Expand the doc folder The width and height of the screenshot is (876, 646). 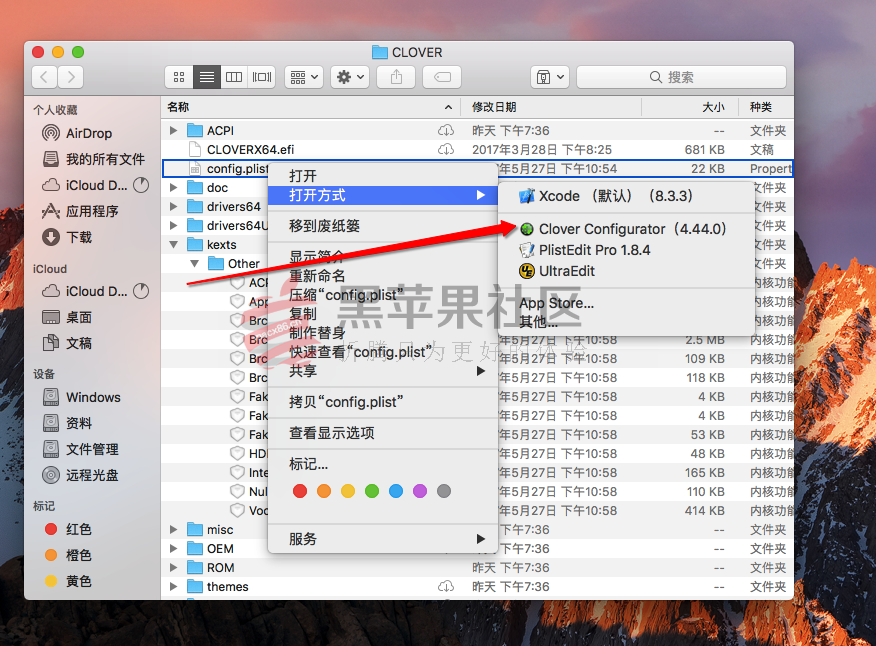tap(173, 188)
